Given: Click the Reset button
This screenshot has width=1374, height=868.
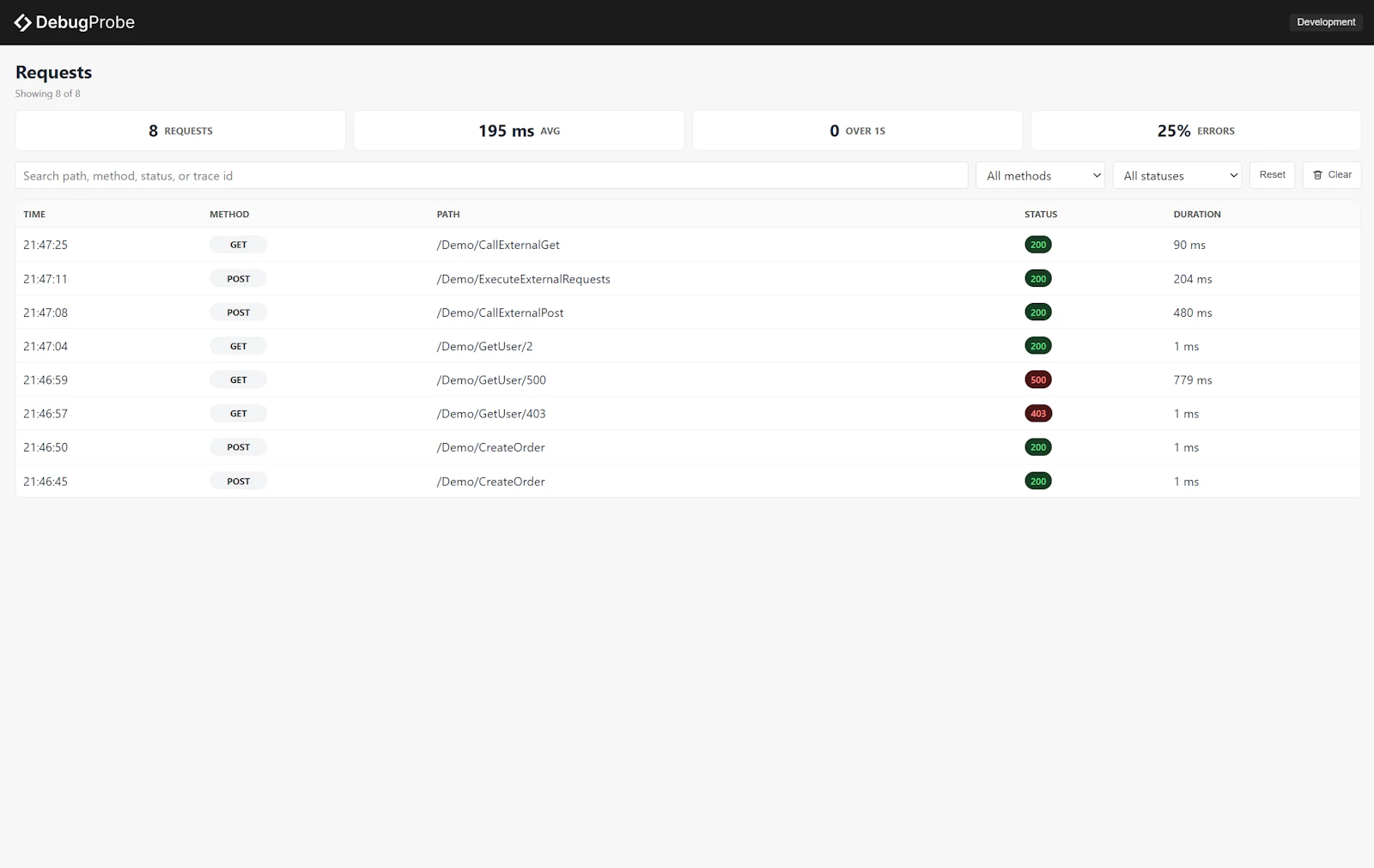Looking at the screenshot, I should coord(1272,175).
